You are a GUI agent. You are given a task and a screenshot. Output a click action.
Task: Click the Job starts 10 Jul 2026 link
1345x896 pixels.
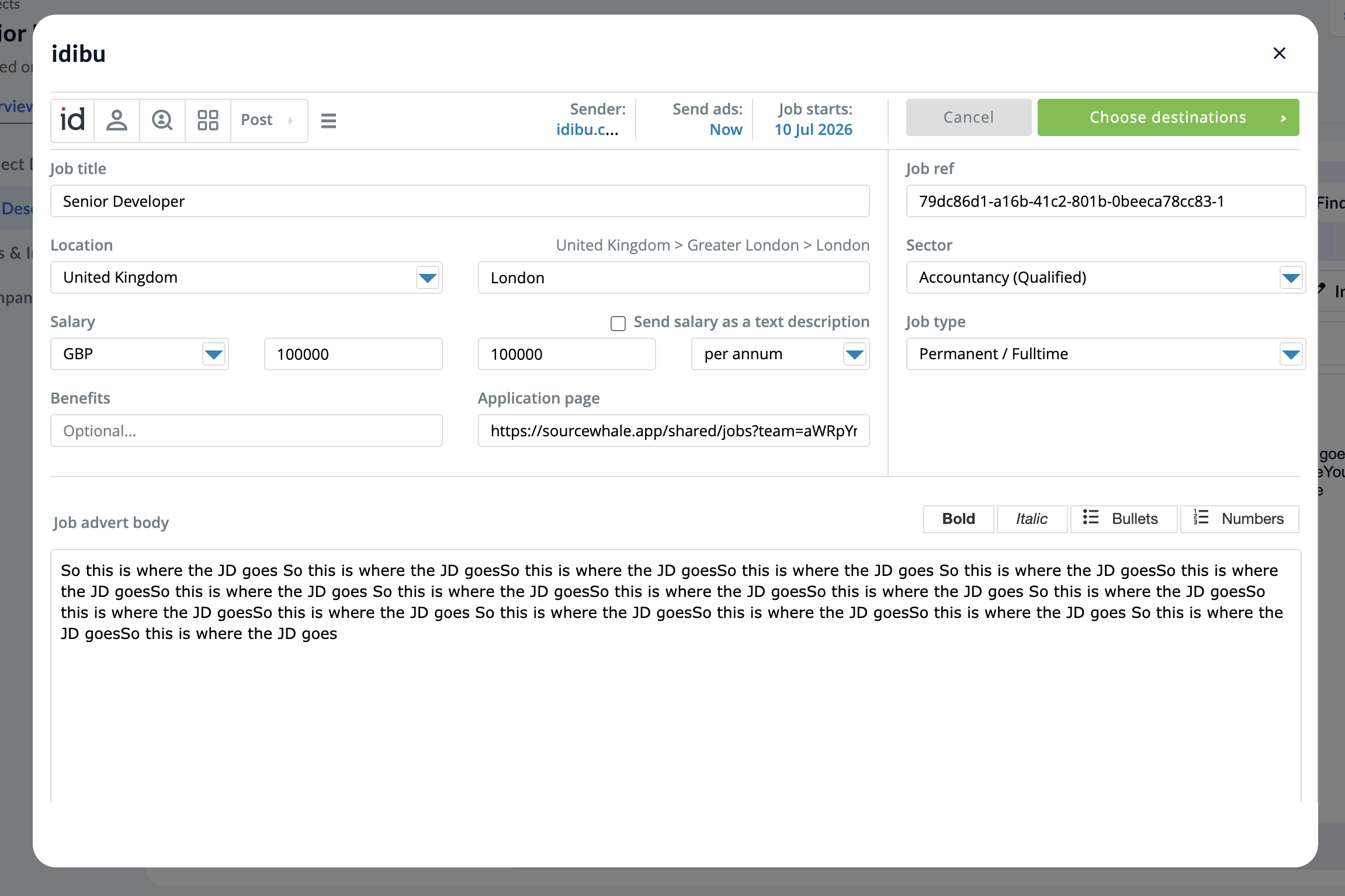(813, 130)
